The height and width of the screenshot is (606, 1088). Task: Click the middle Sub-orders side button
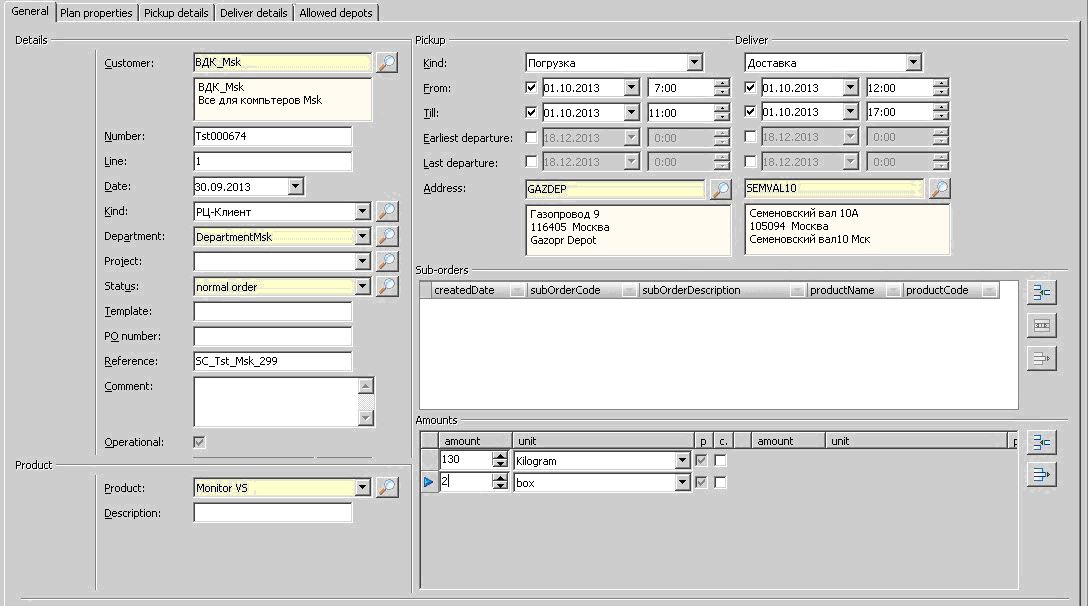pyautogui.click(x=1042, y=325)
